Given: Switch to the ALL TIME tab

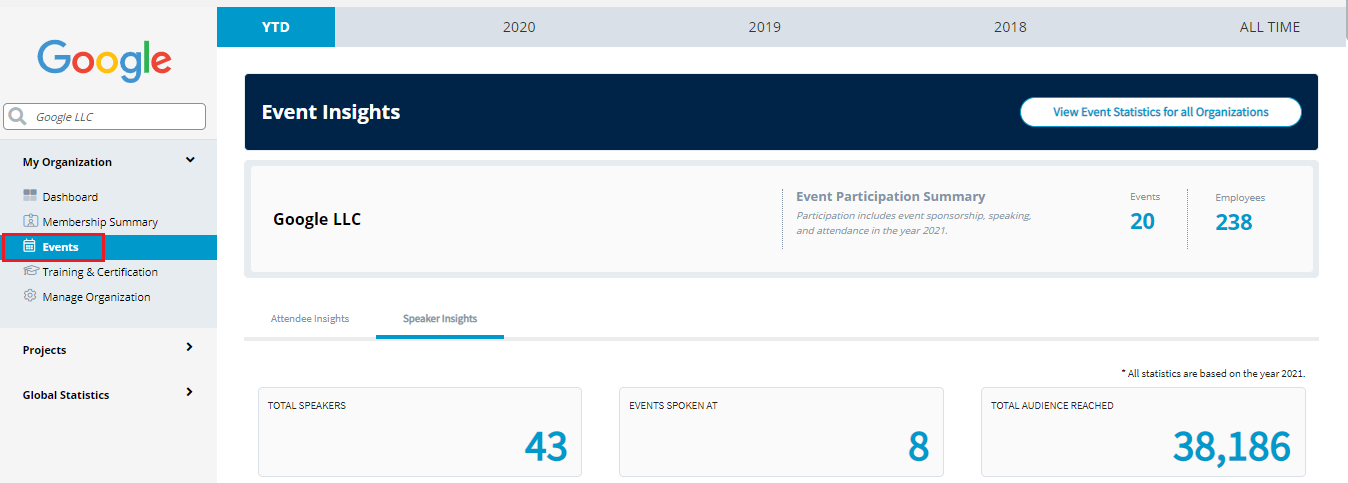Looking at the screenshot, I should [1270, 27].
